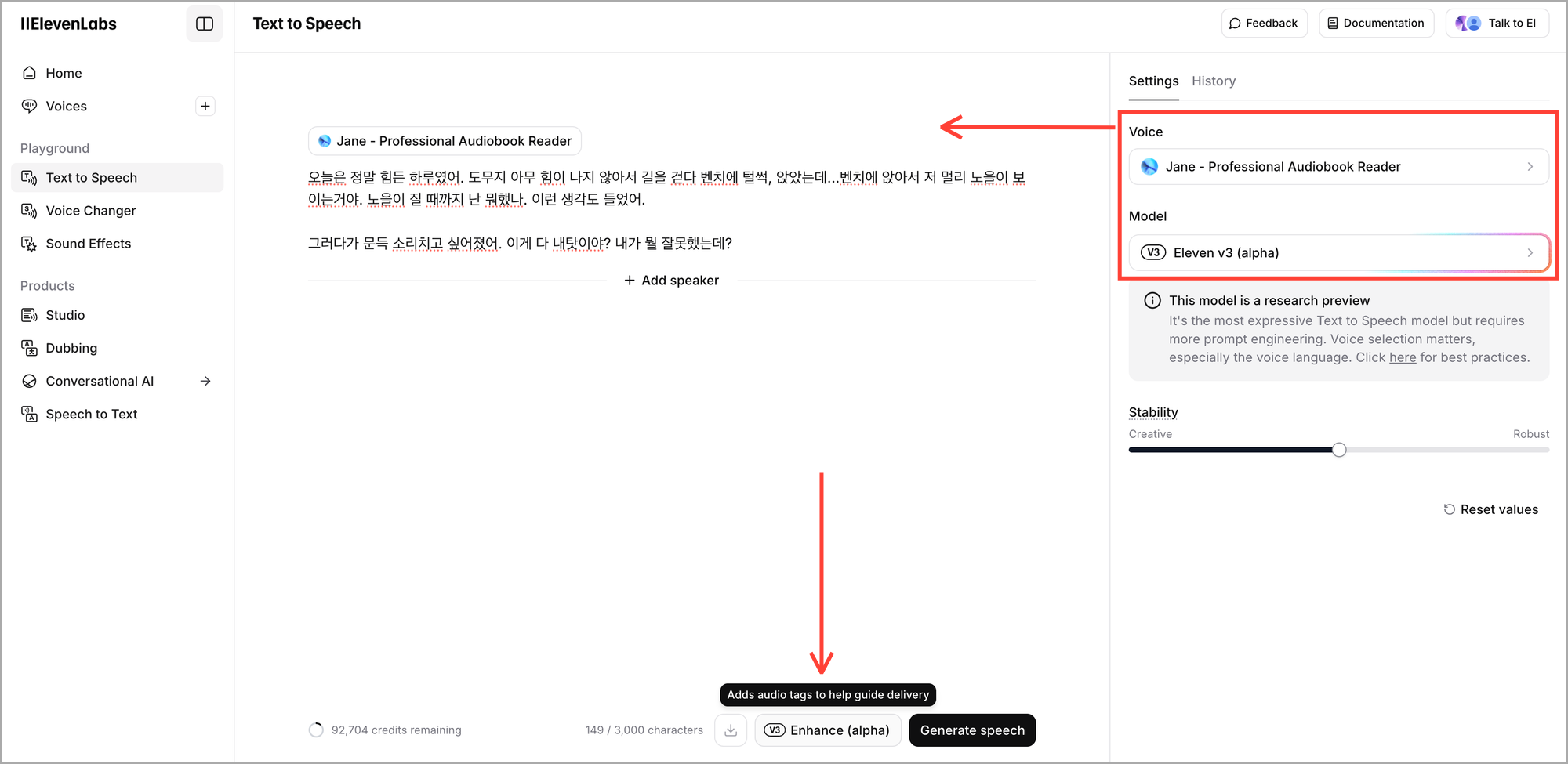This screenshot has height=764, width=1568.
Task: Open Speech to Text page
Action: coord(118,414)
